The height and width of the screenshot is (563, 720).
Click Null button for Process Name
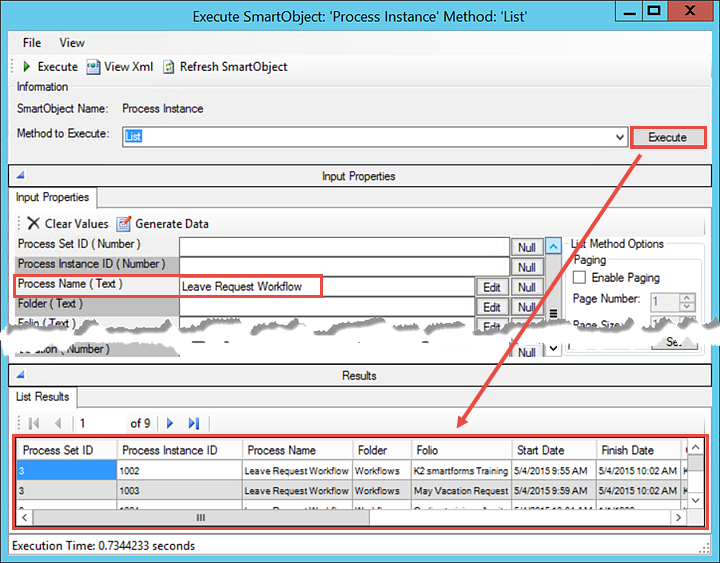pyautogui.click(x=527, y=287)
